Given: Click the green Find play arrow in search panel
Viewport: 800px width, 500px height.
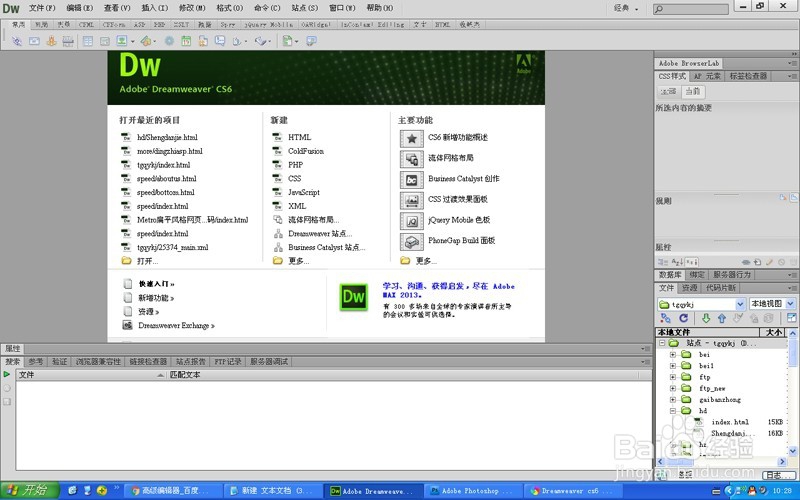Looking at the screenshot, I should (7, 374).
